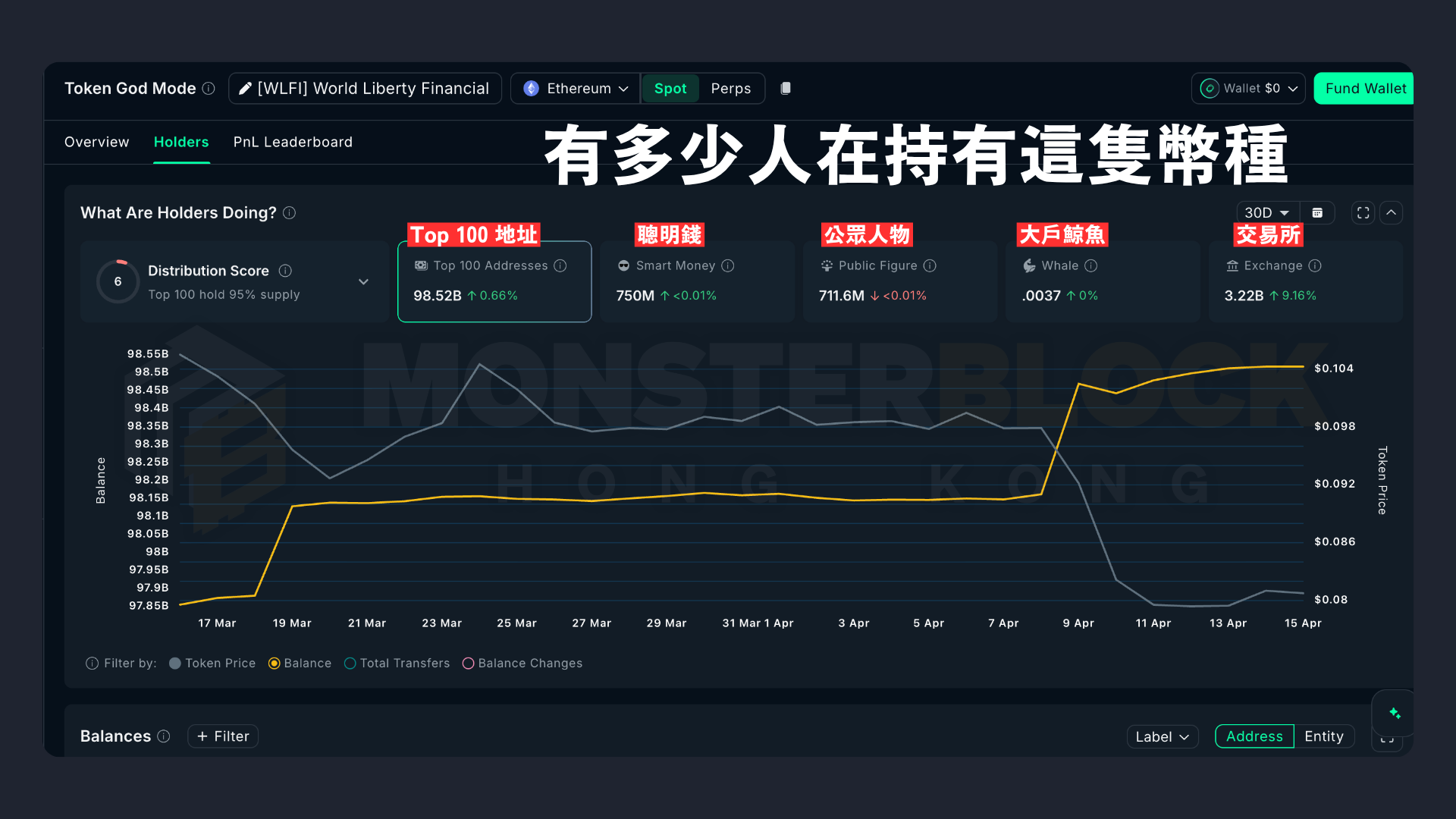Screen dimensions: 1456x819
Task: Open the calendar date picker icon
Action: click(x=1317, y=213)
